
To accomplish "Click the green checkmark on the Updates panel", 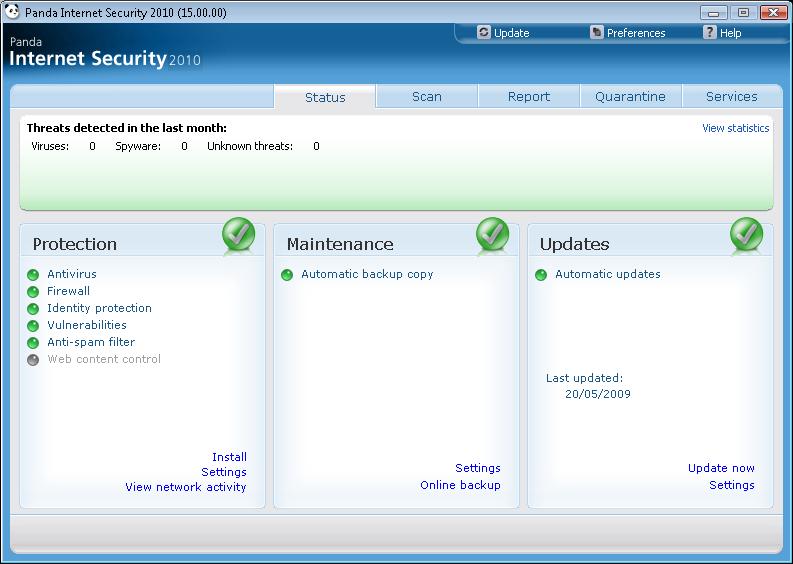I will [746, 234].
